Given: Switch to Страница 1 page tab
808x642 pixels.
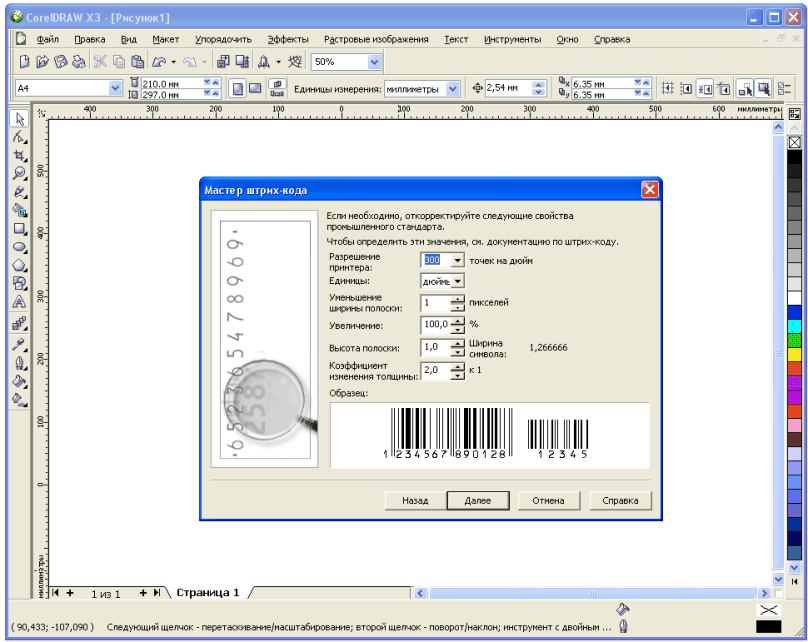Looking at the screenshot, I should click(x=208, y=593).
